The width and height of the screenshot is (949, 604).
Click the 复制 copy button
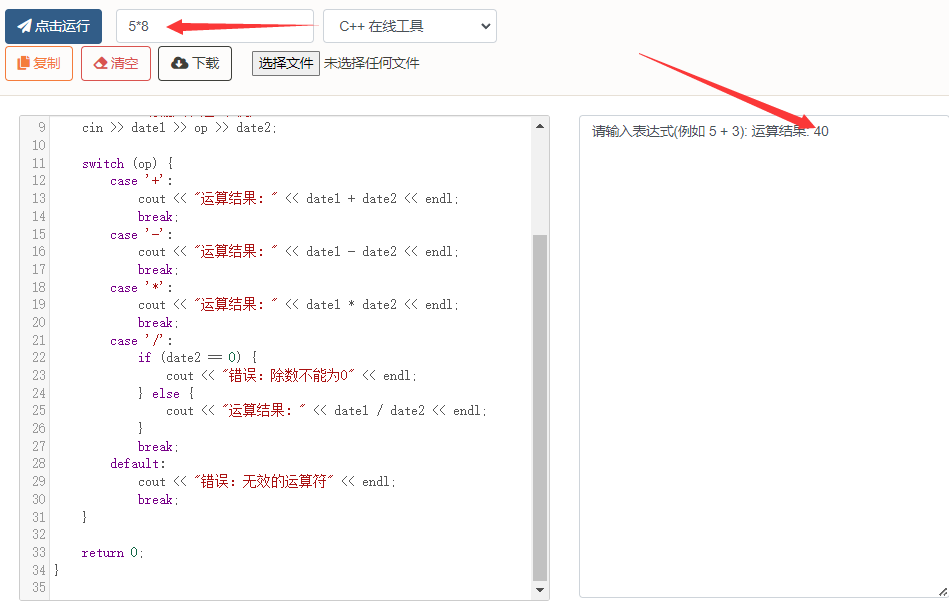point(39,64)
